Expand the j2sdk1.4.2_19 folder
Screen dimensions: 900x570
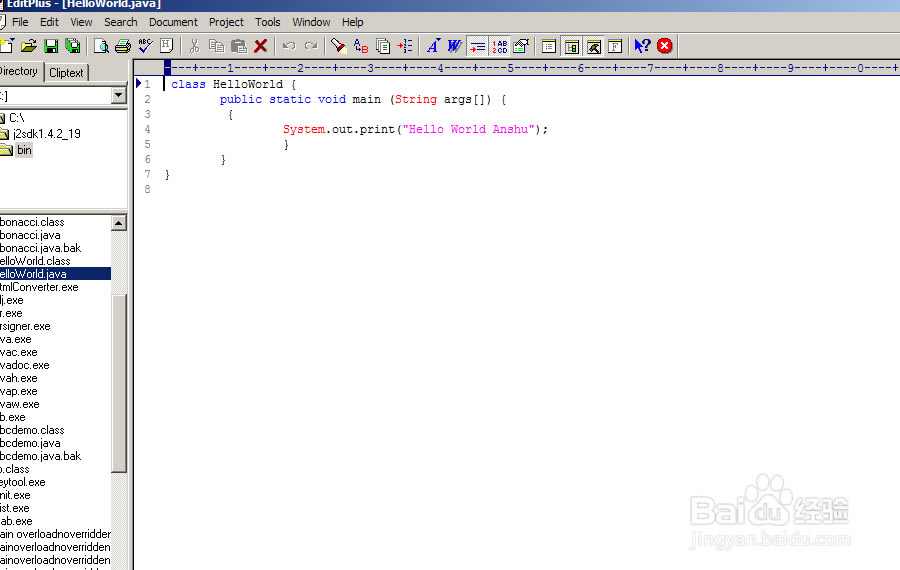pyautogui.click(x=47, y=134)
